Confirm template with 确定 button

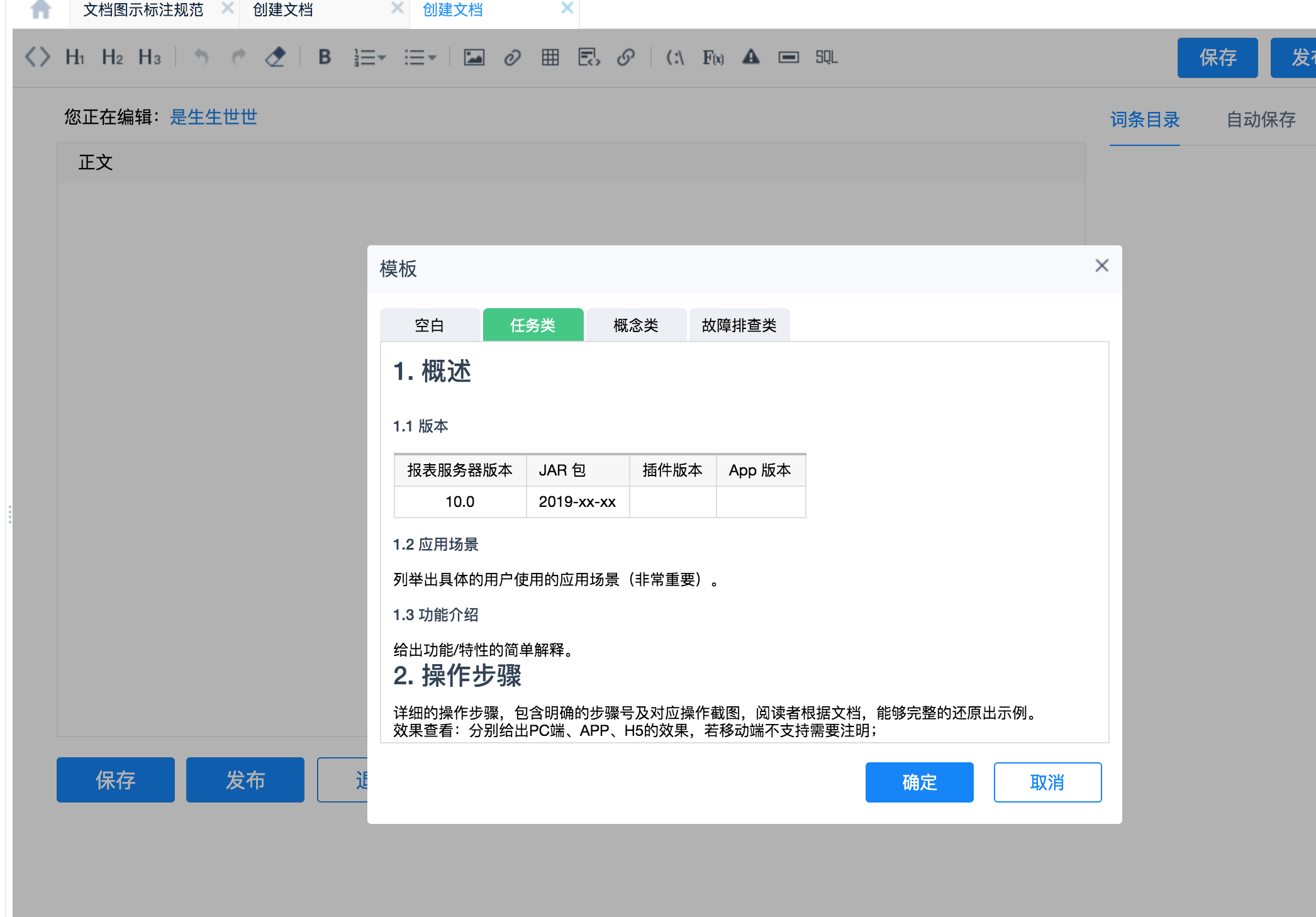click(919, 782)
